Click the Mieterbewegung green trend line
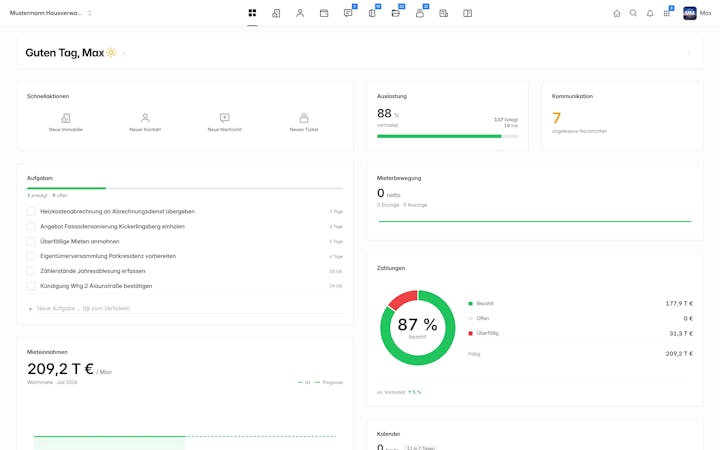 pos(535,221)
